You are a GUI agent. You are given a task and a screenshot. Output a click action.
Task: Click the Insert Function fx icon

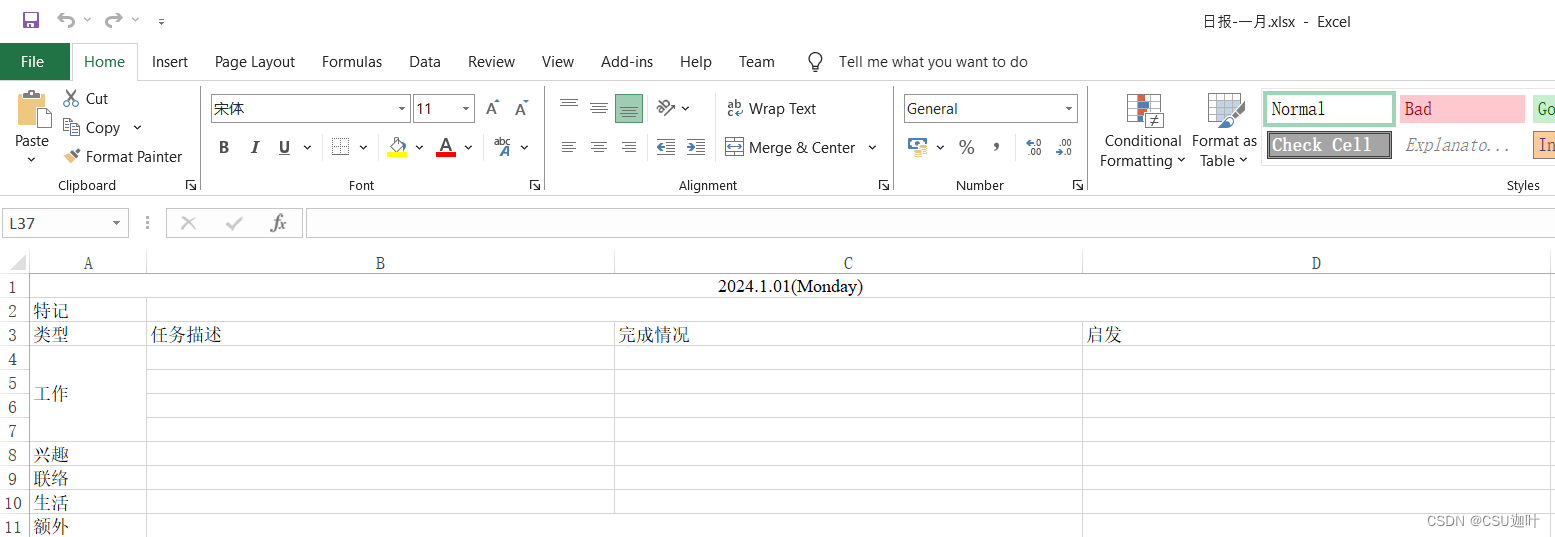[x=279, y=223]
